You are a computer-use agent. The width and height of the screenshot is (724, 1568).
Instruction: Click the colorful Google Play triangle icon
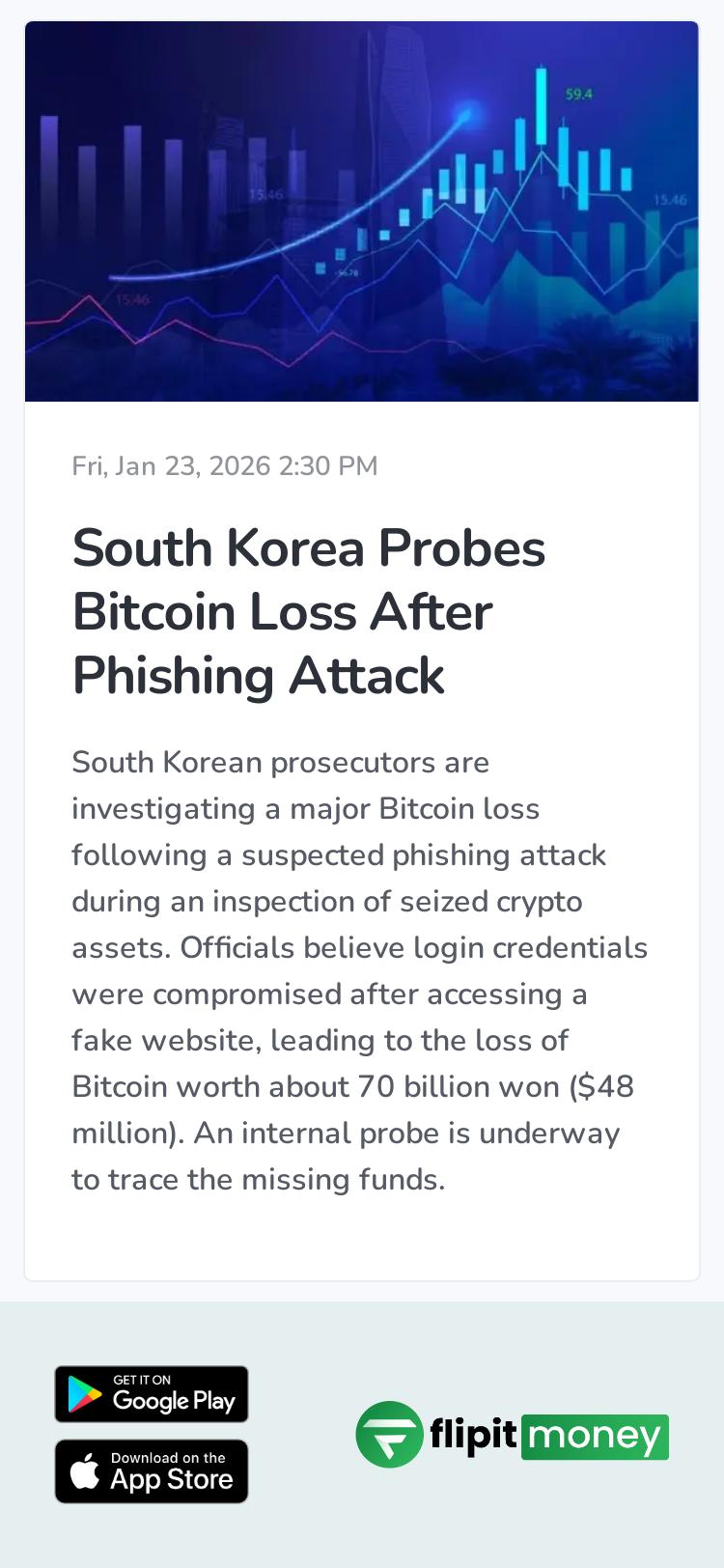tap(85, 1394)
